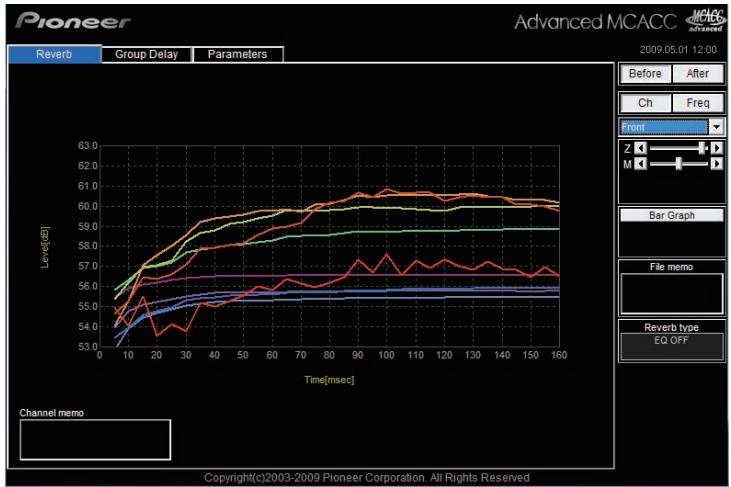Expand the Front channel dropdown arrow
The image size is (731, 487).
[717, 127]
